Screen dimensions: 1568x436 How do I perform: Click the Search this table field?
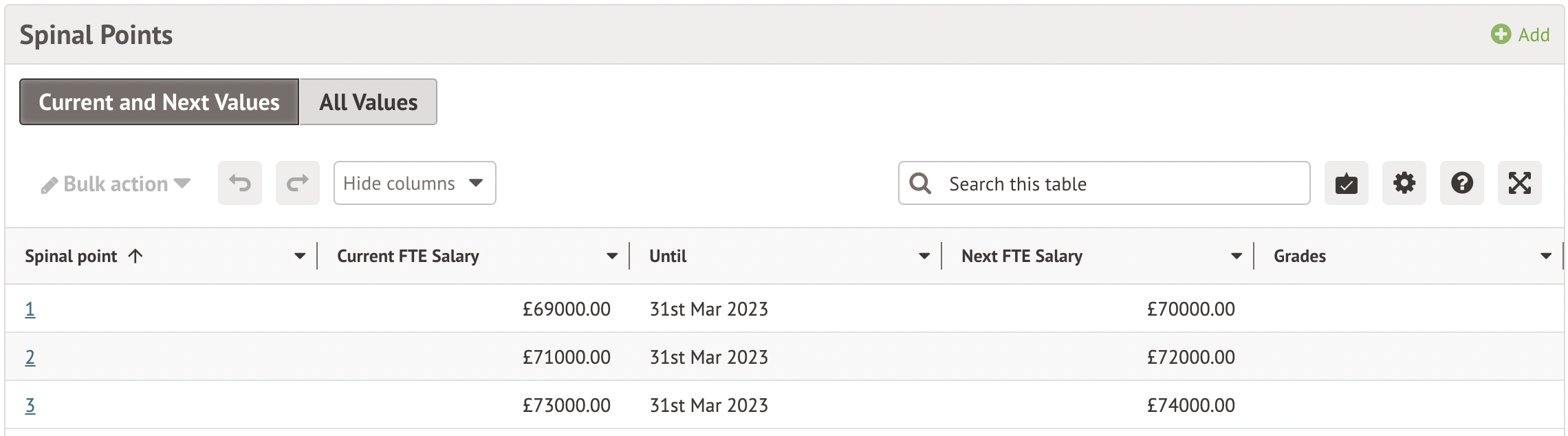pos(1121,184)
